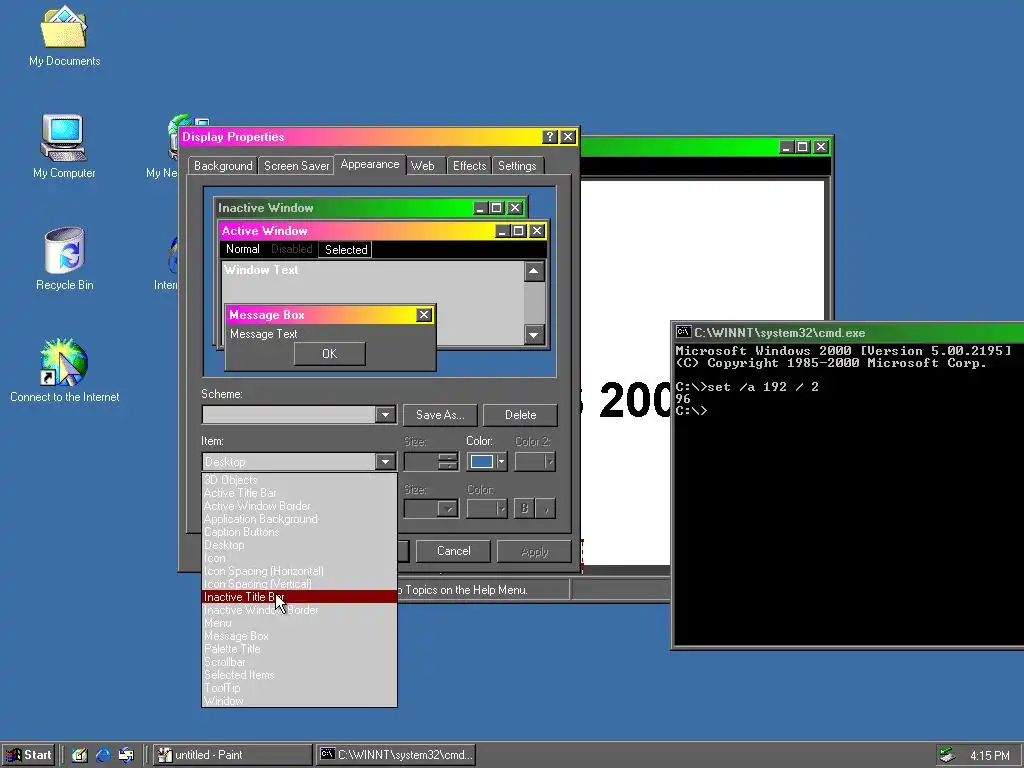Click the system tray network icon
The image size is (1024, 768).
pyautogui.click(x=946, y=755)
